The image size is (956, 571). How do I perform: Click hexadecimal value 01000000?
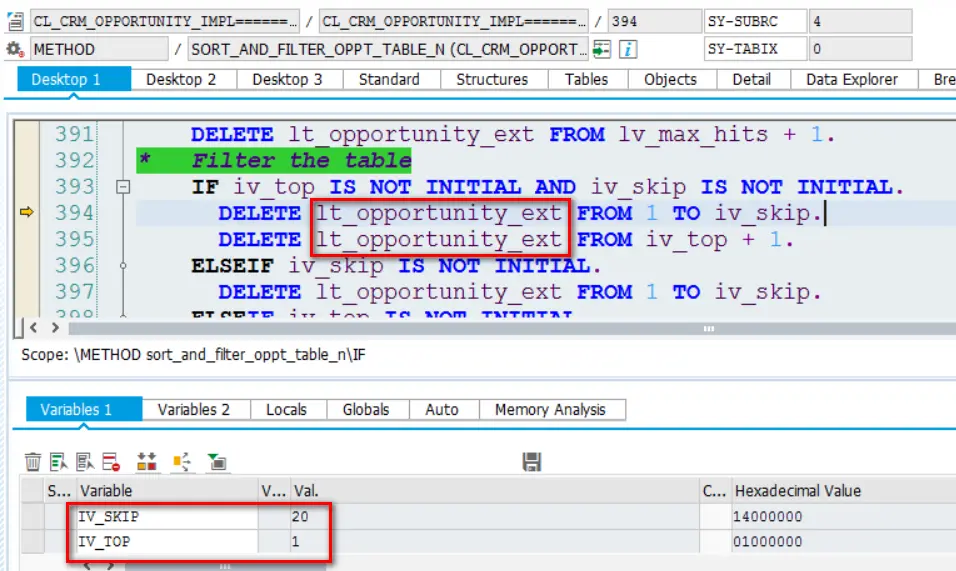click(768, 542)
